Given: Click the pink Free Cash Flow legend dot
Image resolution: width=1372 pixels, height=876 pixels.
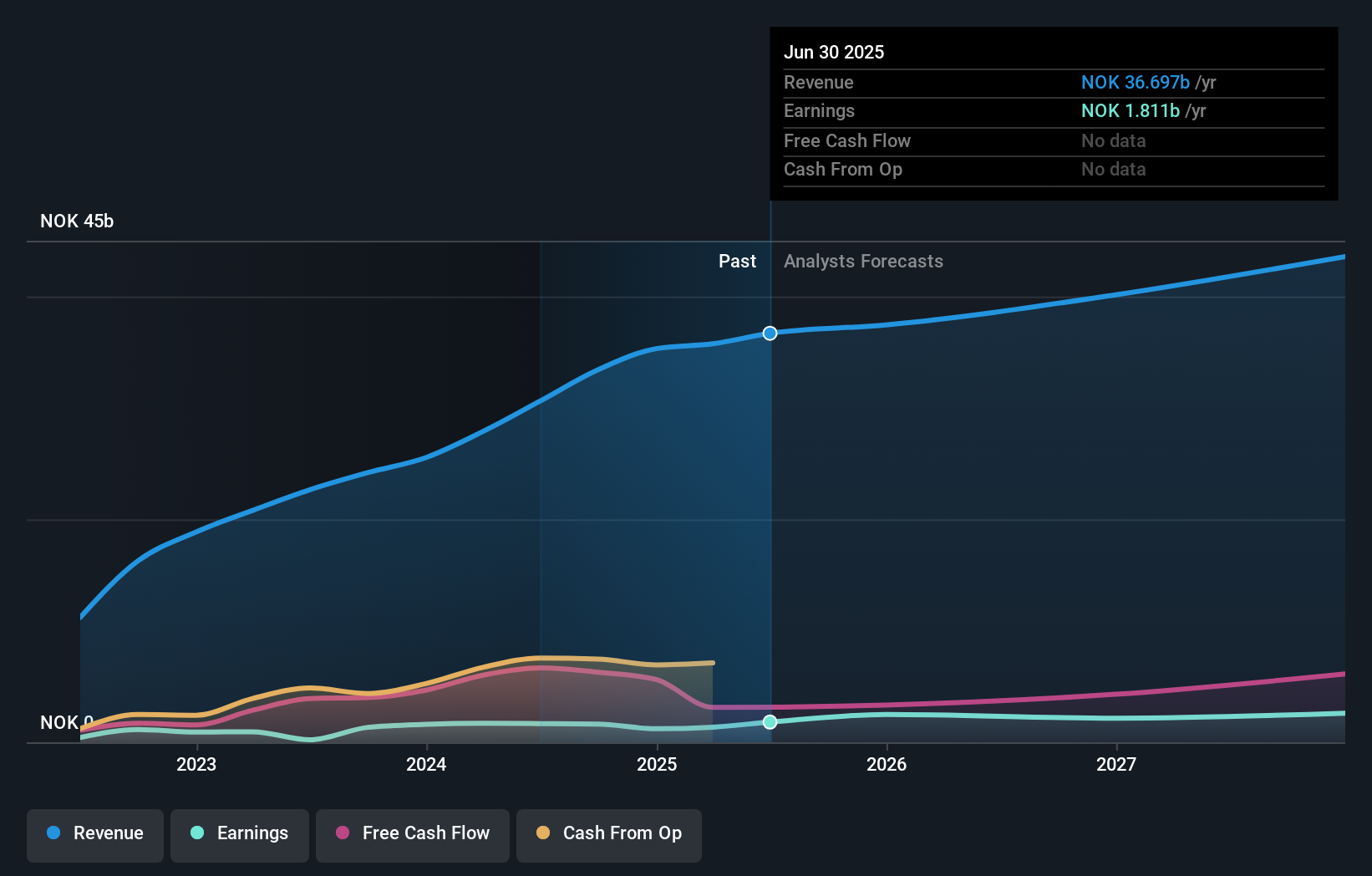Looking at the screenshot, I should pyautogui.click(x=344, y=833).
